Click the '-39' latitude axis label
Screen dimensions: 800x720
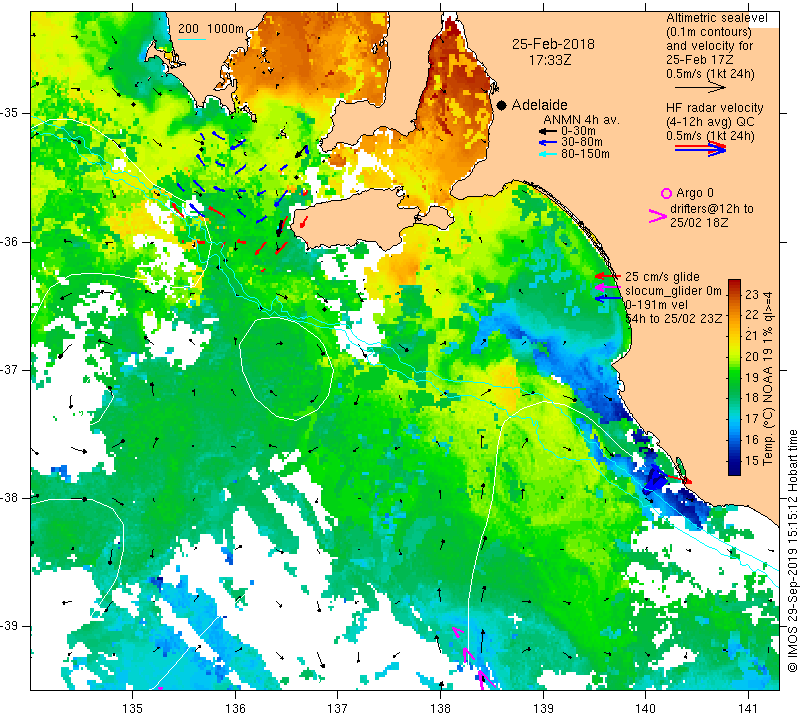coord(10,626)
